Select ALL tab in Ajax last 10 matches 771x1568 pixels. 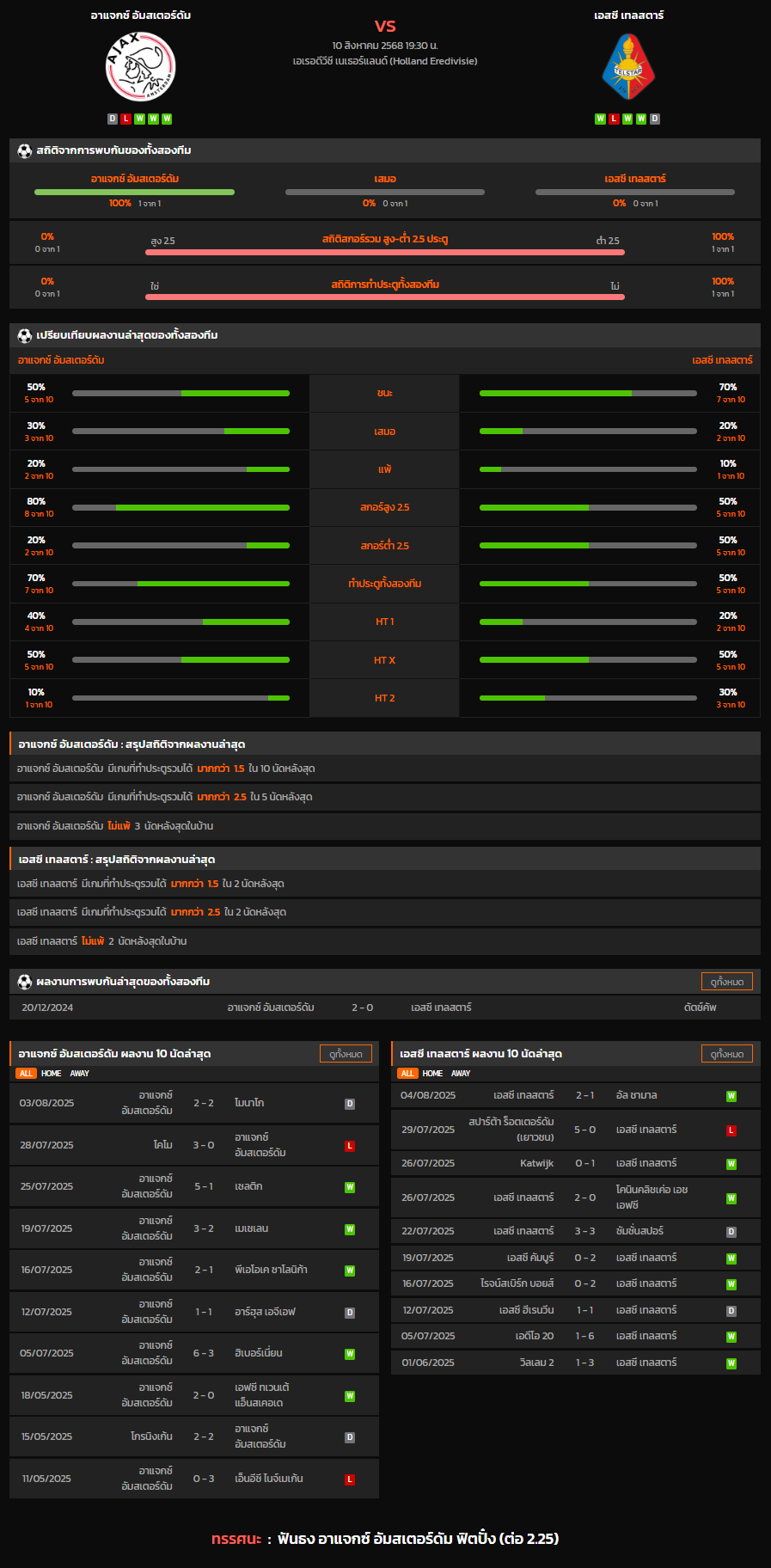click(26, 1073)
